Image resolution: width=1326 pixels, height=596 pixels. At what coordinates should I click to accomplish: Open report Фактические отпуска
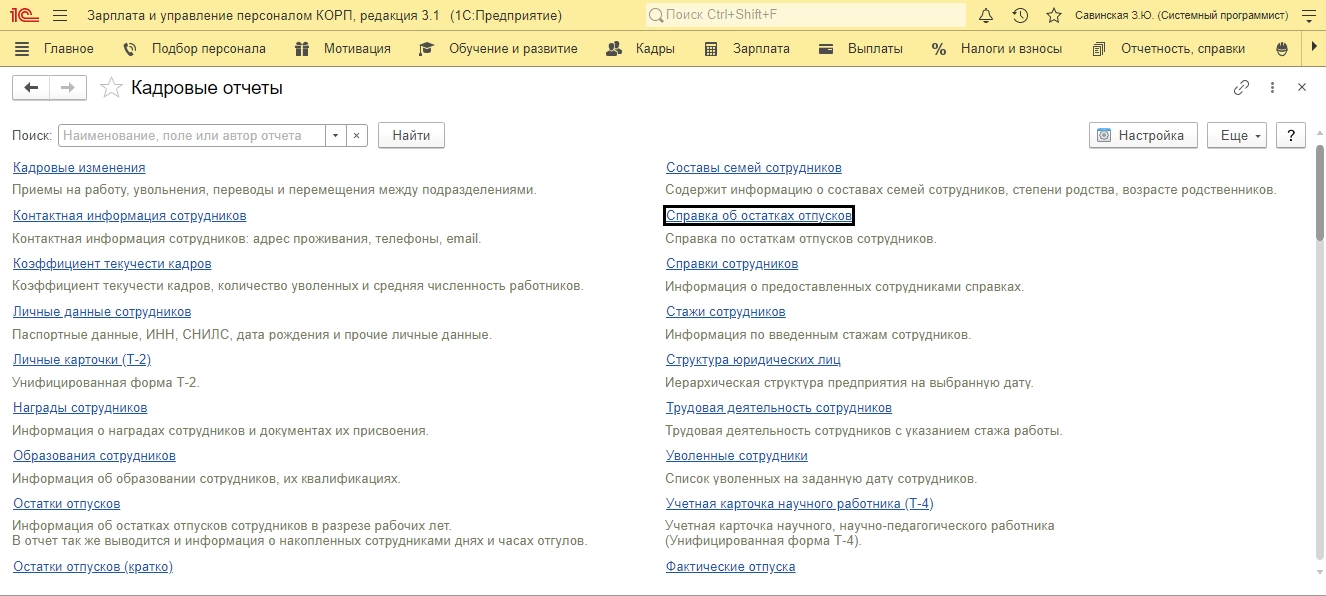(x=731, y=567)
